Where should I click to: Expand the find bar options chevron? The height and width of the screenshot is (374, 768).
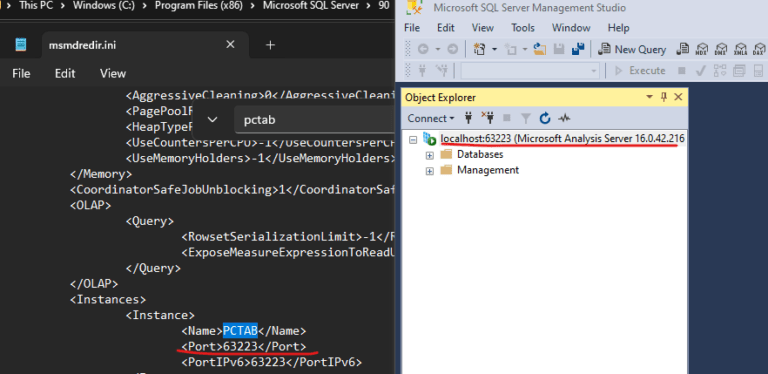(x=213, y=119)
